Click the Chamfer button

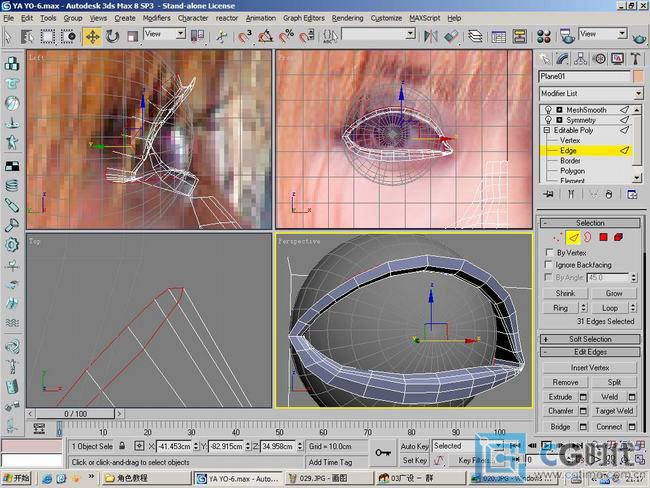tap(560, 411)
